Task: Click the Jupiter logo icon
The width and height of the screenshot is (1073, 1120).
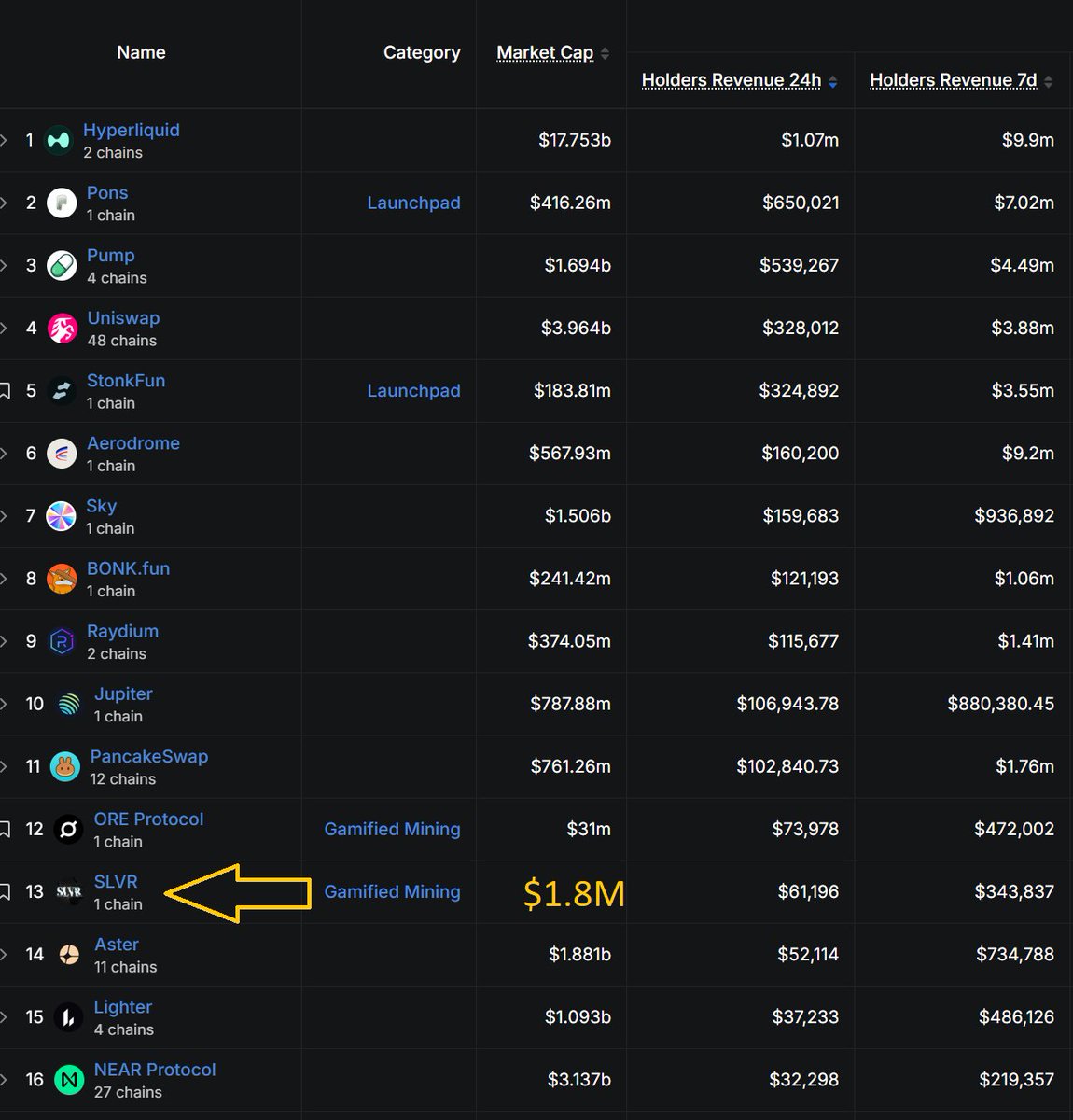Action: click(x=69, y=704)
